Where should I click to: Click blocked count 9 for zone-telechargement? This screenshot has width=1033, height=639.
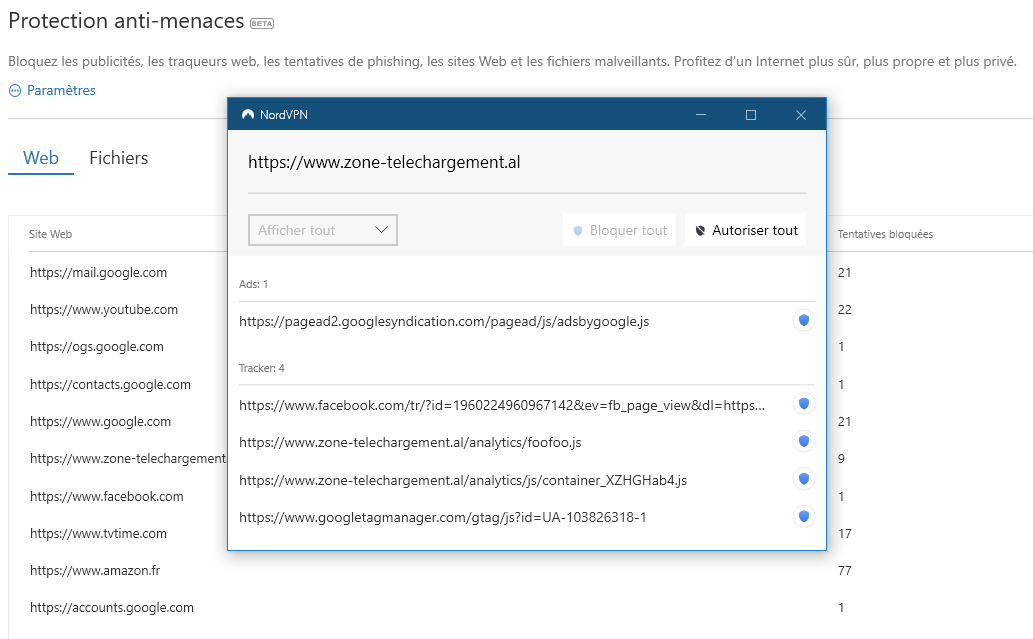[x=841, y=458]
